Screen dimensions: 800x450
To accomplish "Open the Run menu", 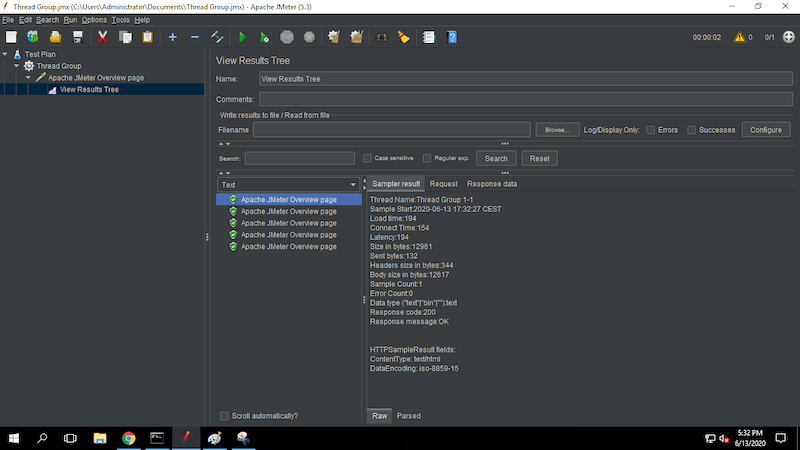I will [70, 20].
